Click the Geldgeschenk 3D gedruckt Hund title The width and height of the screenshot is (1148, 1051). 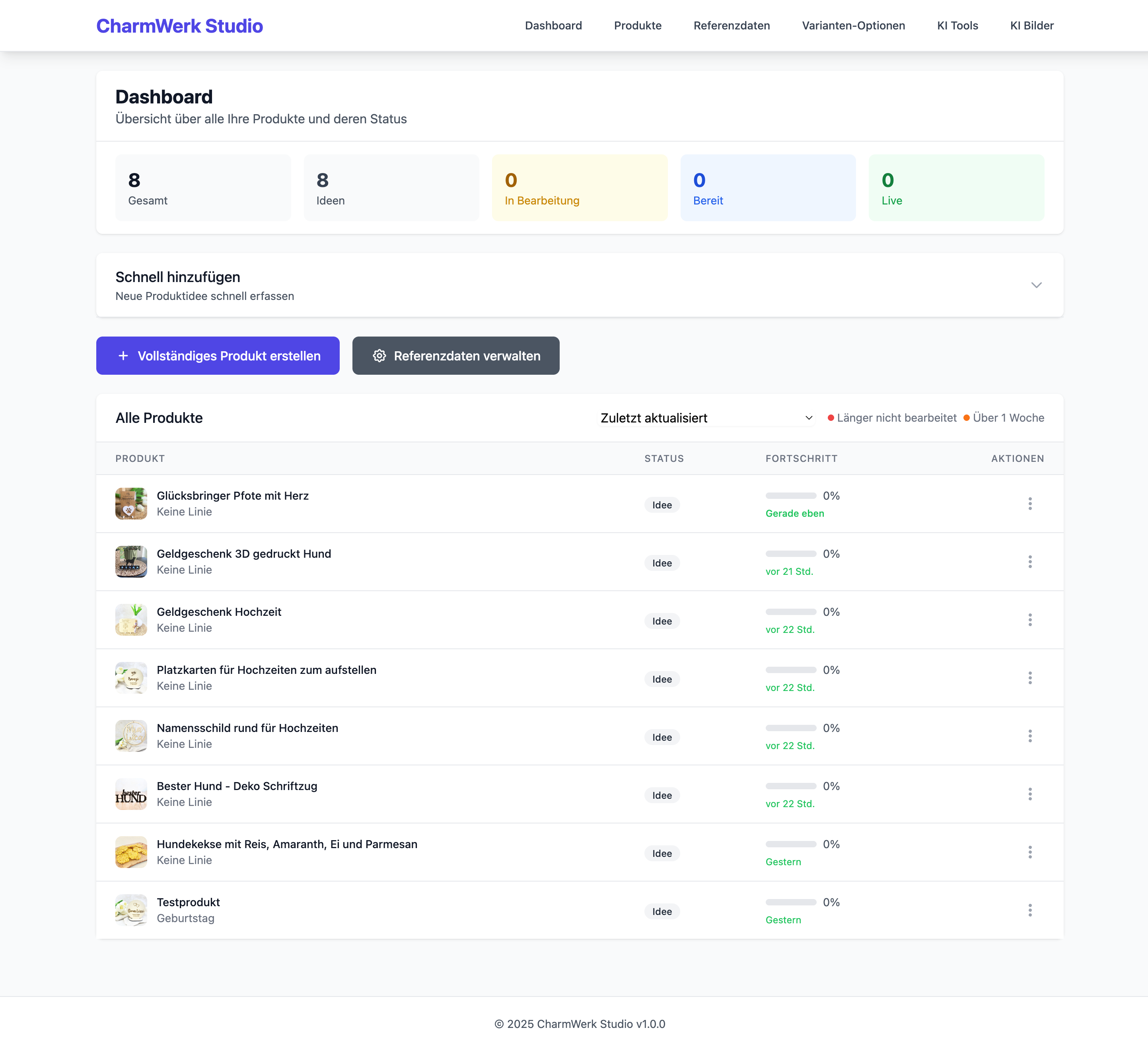(x=244, y=554)
